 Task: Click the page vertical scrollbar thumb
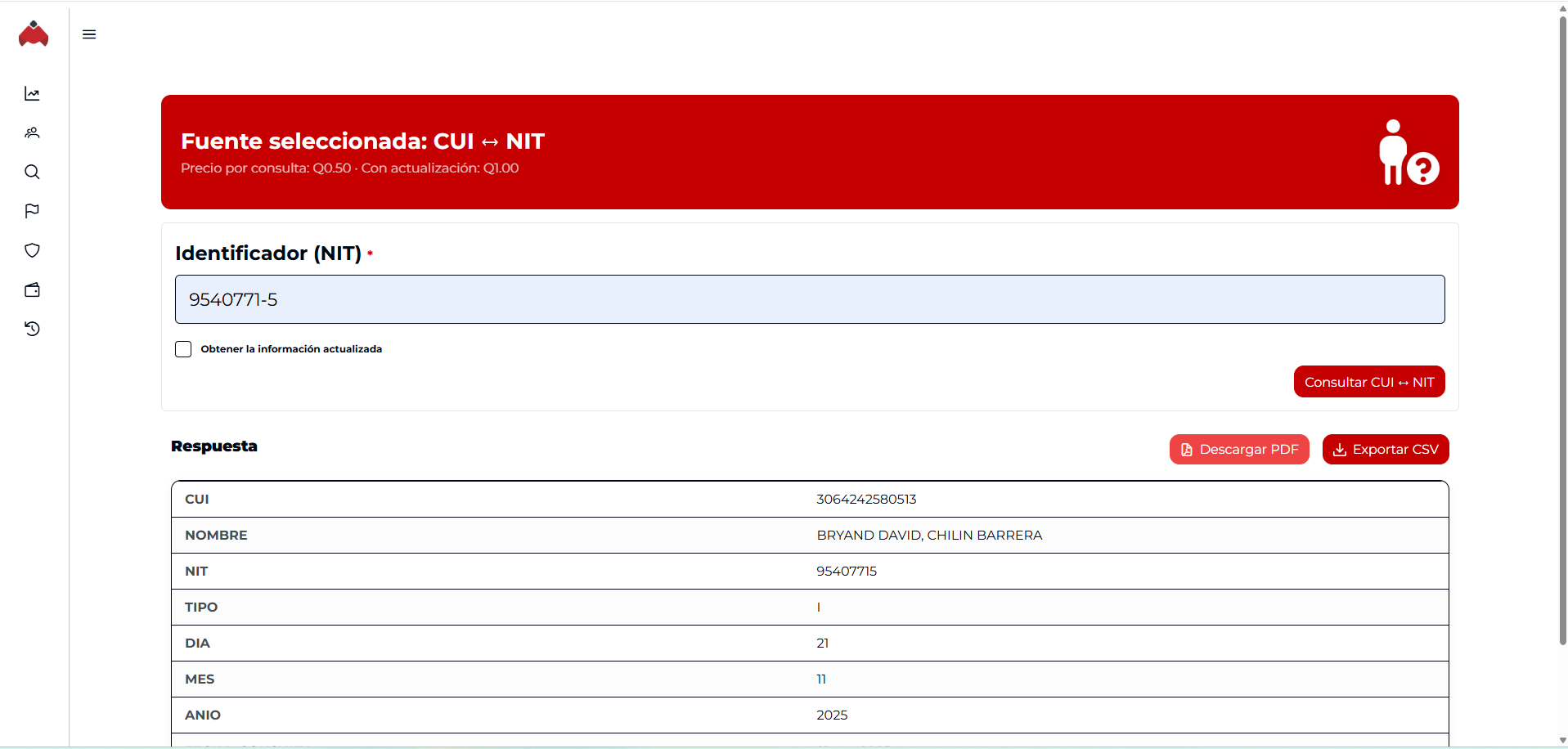1562,327
